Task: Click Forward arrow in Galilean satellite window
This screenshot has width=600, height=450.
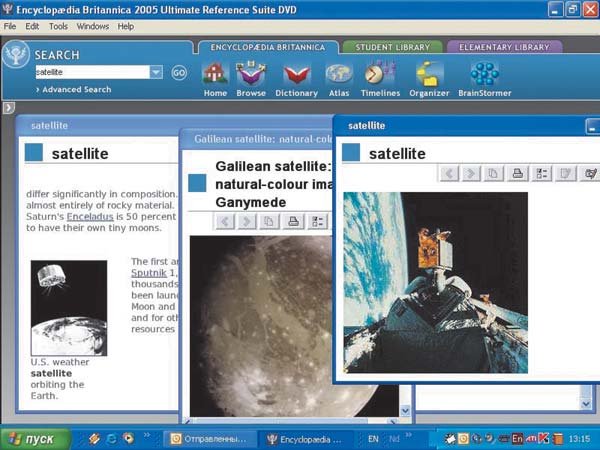Action: click(247, 221)
